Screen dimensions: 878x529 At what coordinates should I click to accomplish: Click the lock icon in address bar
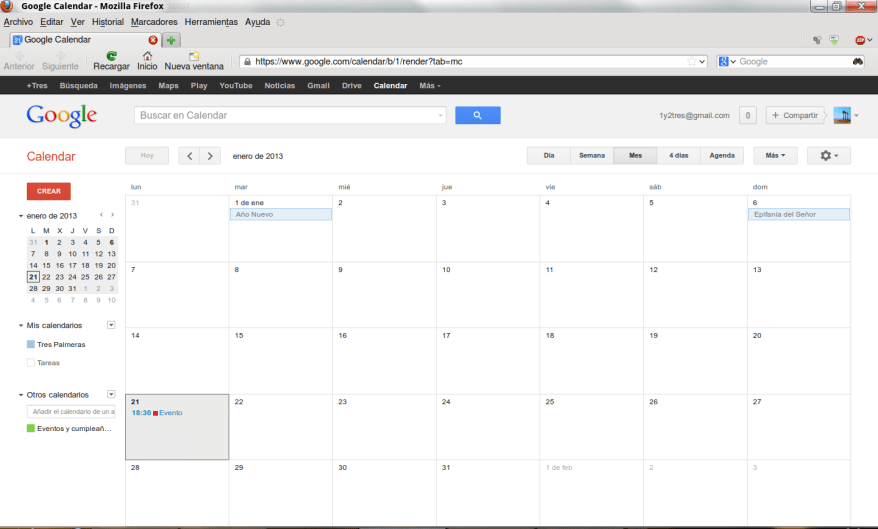pyautogui.click(x=247, y=62)
